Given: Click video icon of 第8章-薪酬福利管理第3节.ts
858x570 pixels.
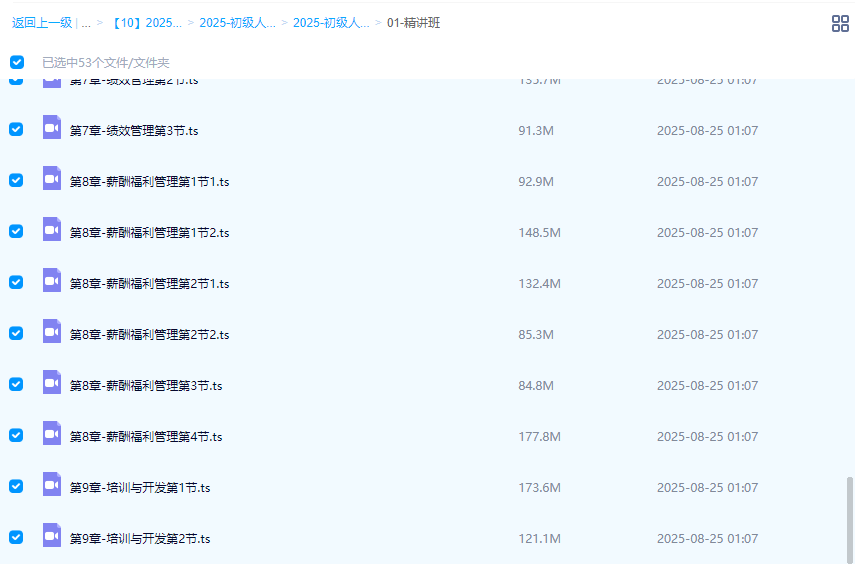Looking at the screenshot, I should pyautogui.click(x=52, y=382).
